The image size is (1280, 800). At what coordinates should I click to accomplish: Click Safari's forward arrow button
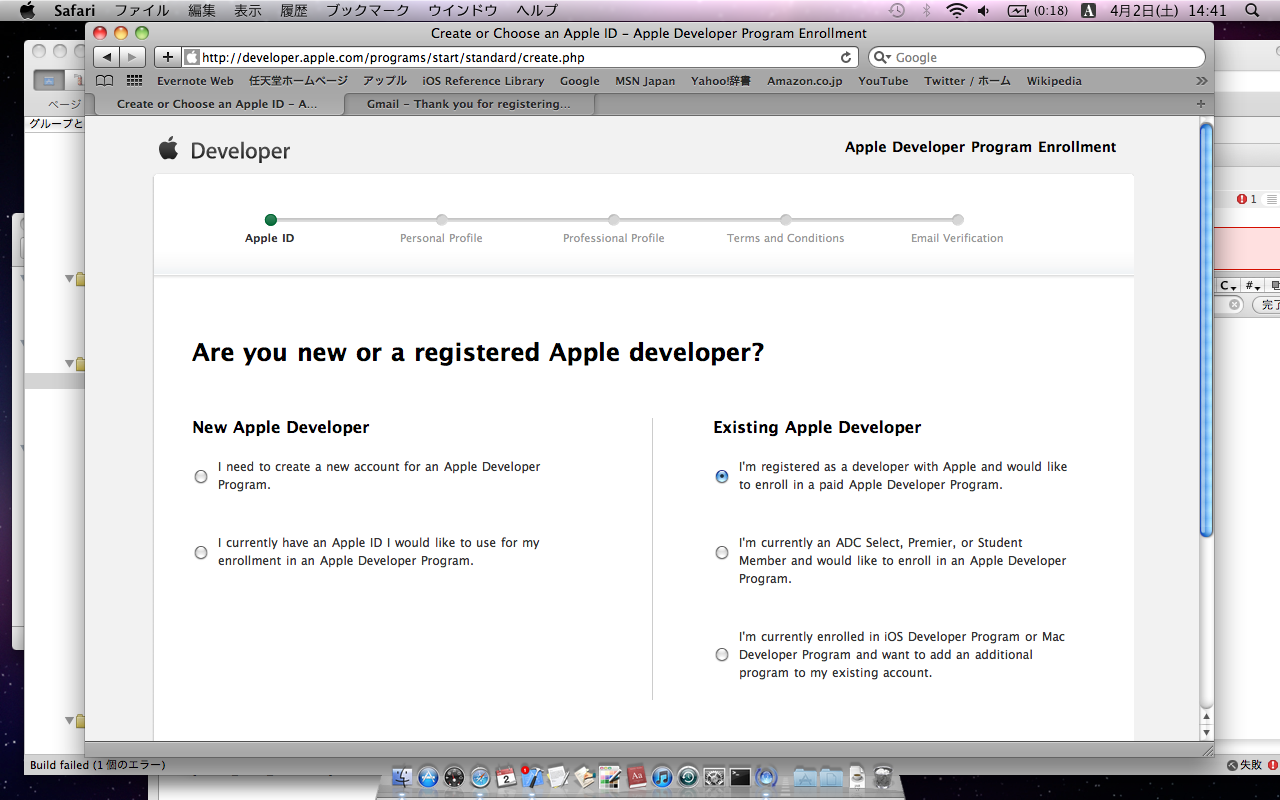pyautogui.click(x=133, y=57)
